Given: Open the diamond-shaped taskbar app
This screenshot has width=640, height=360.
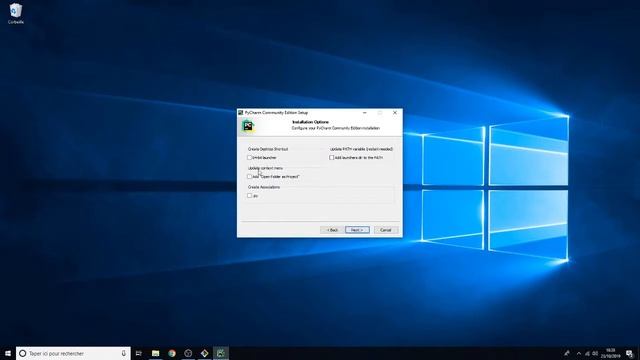Looking at the screenshot, I should coord(204,353).
